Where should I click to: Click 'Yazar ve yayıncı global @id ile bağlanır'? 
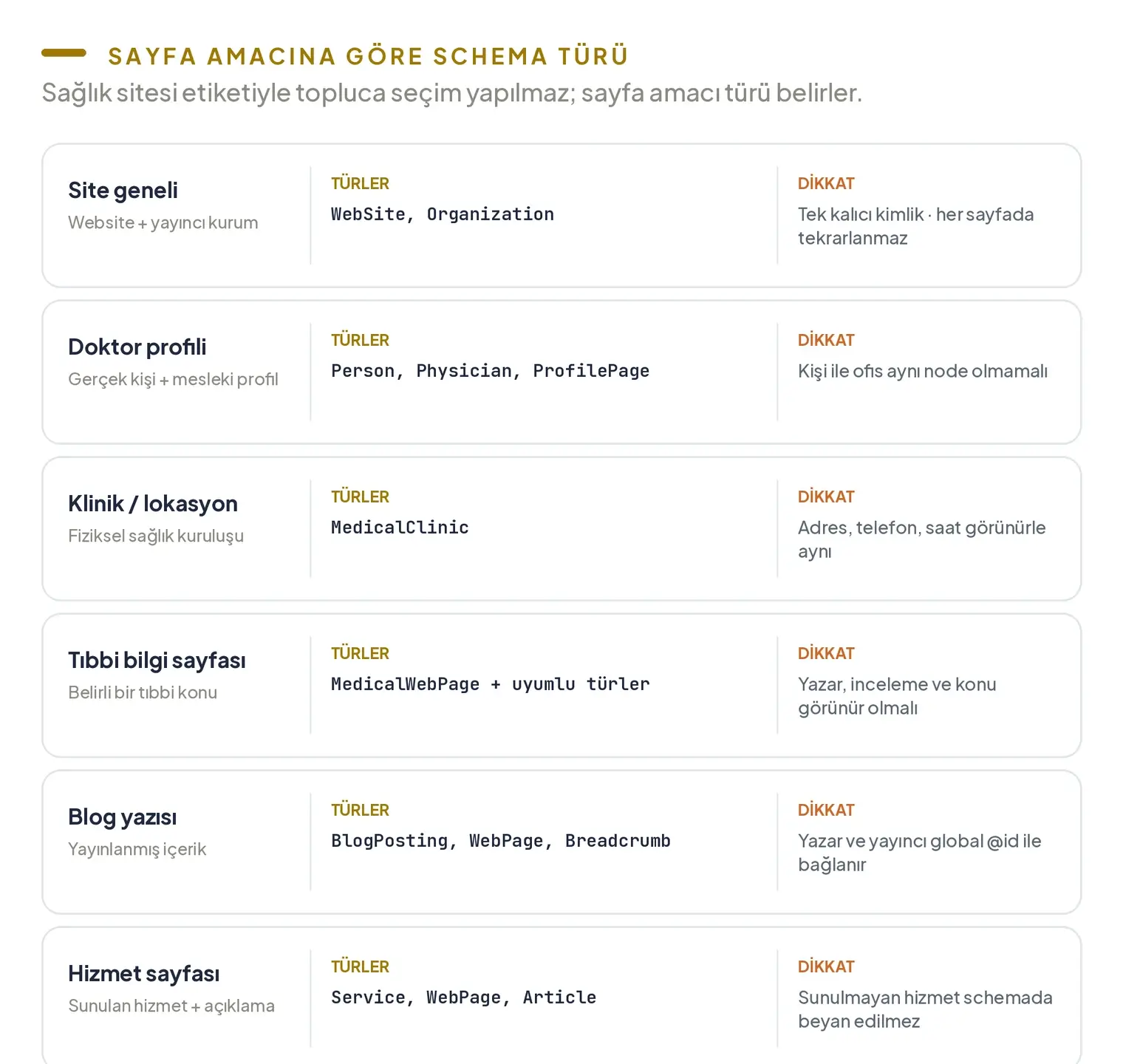920,853
